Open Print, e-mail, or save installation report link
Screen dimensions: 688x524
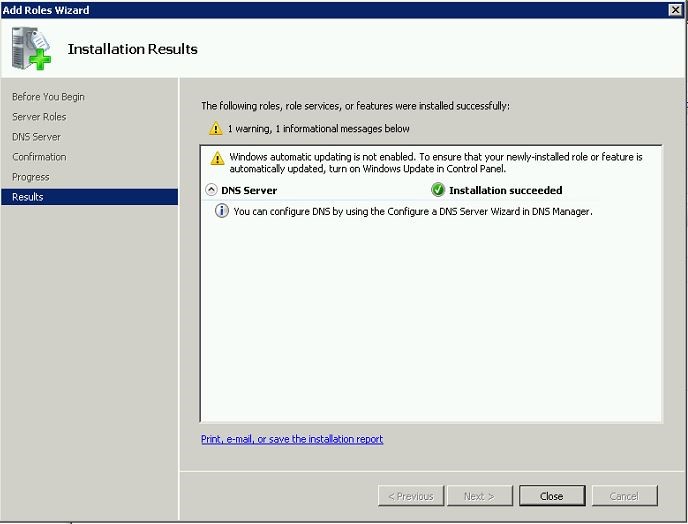click(292, 439)
